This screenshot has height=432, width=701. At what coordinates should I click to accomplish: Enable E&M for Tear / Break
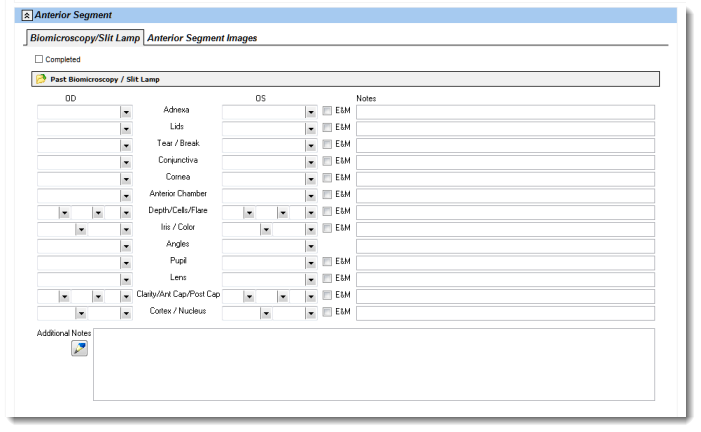[327, 144]
